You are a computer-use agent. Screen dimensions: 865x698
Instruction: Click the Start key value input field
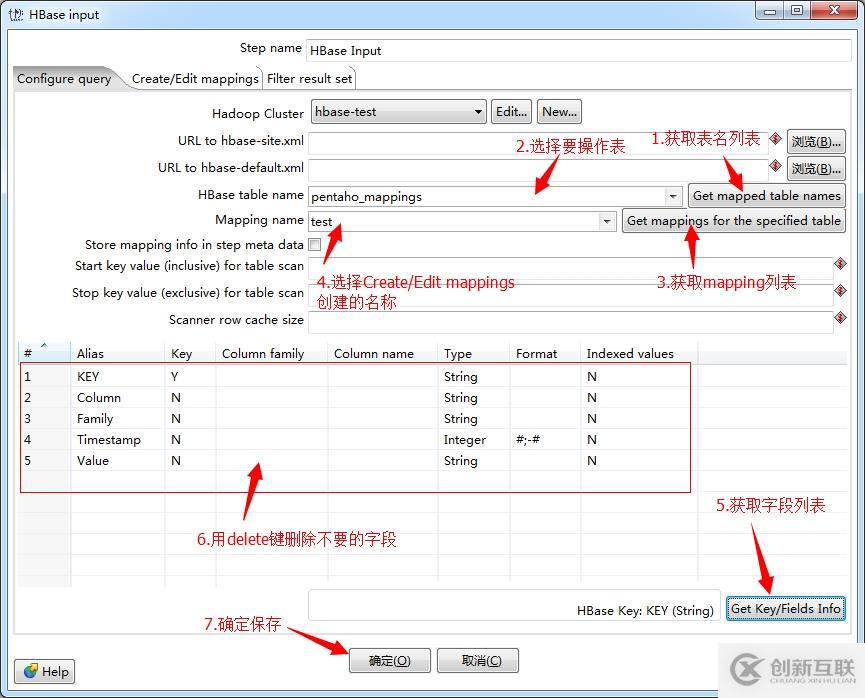click(570, 268)
